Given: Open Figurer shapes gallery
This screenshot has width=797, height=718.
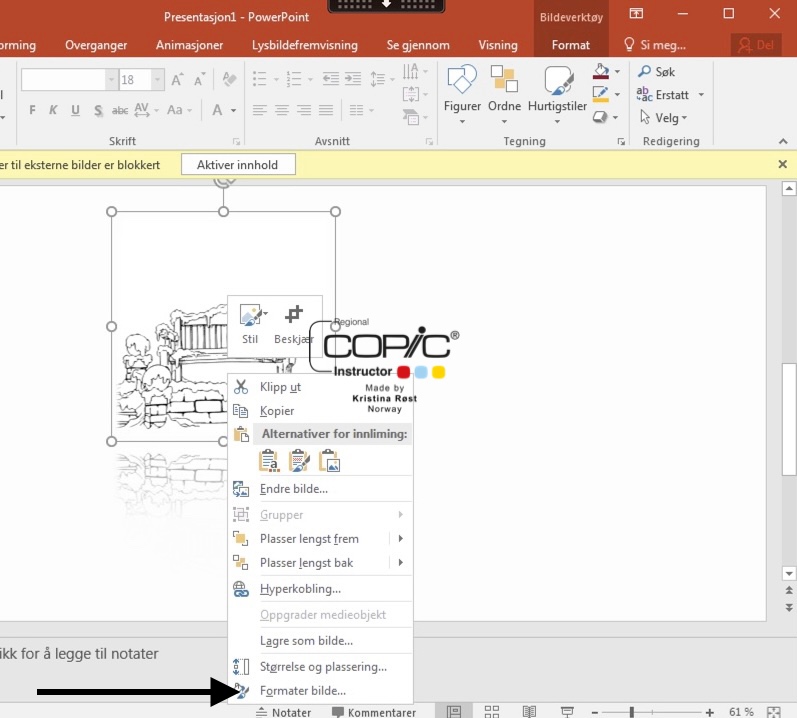Looking at the screenshot, I should [x=462, y=94].
